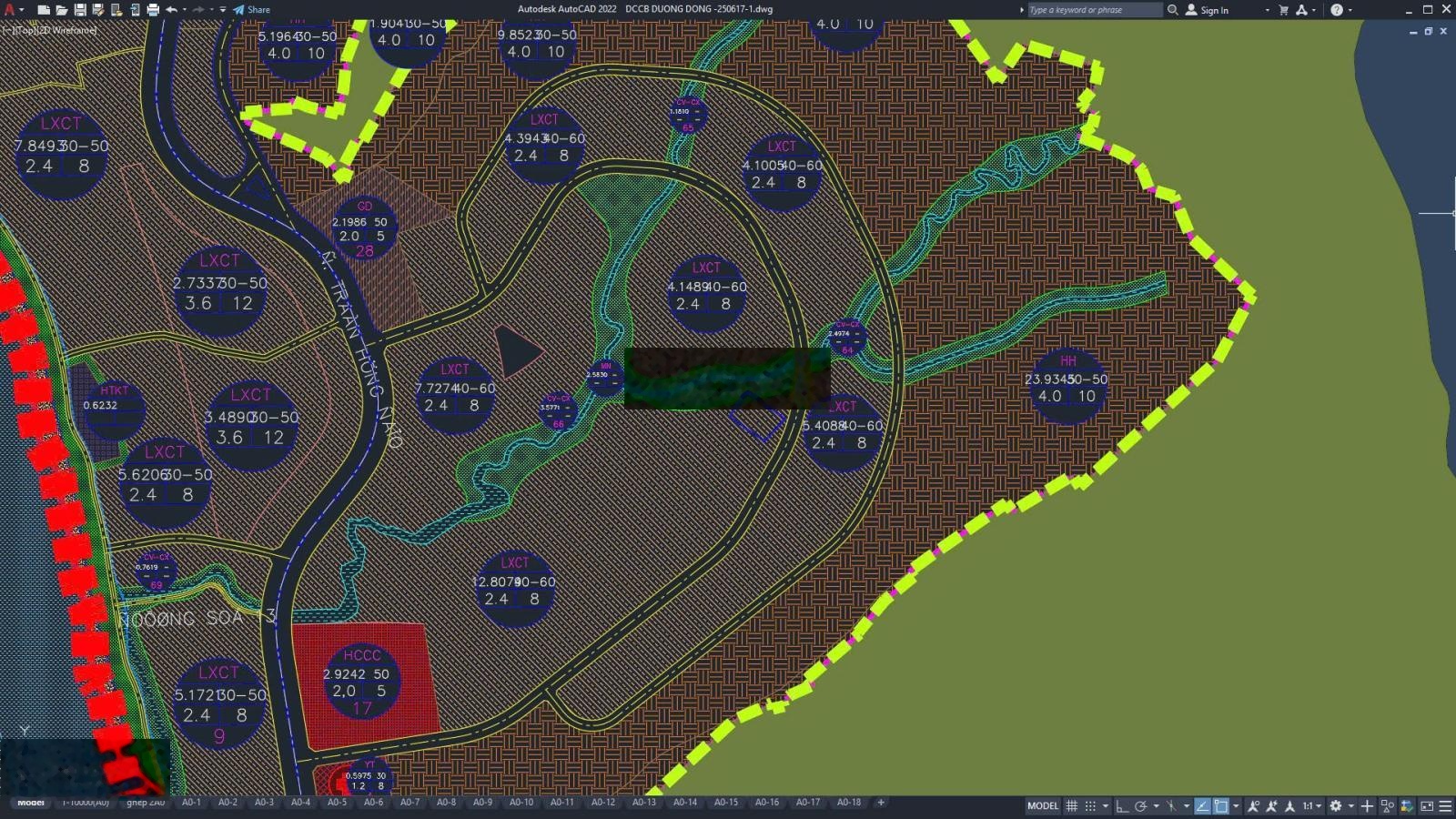Click the Open file folder icon

[61, 10]
